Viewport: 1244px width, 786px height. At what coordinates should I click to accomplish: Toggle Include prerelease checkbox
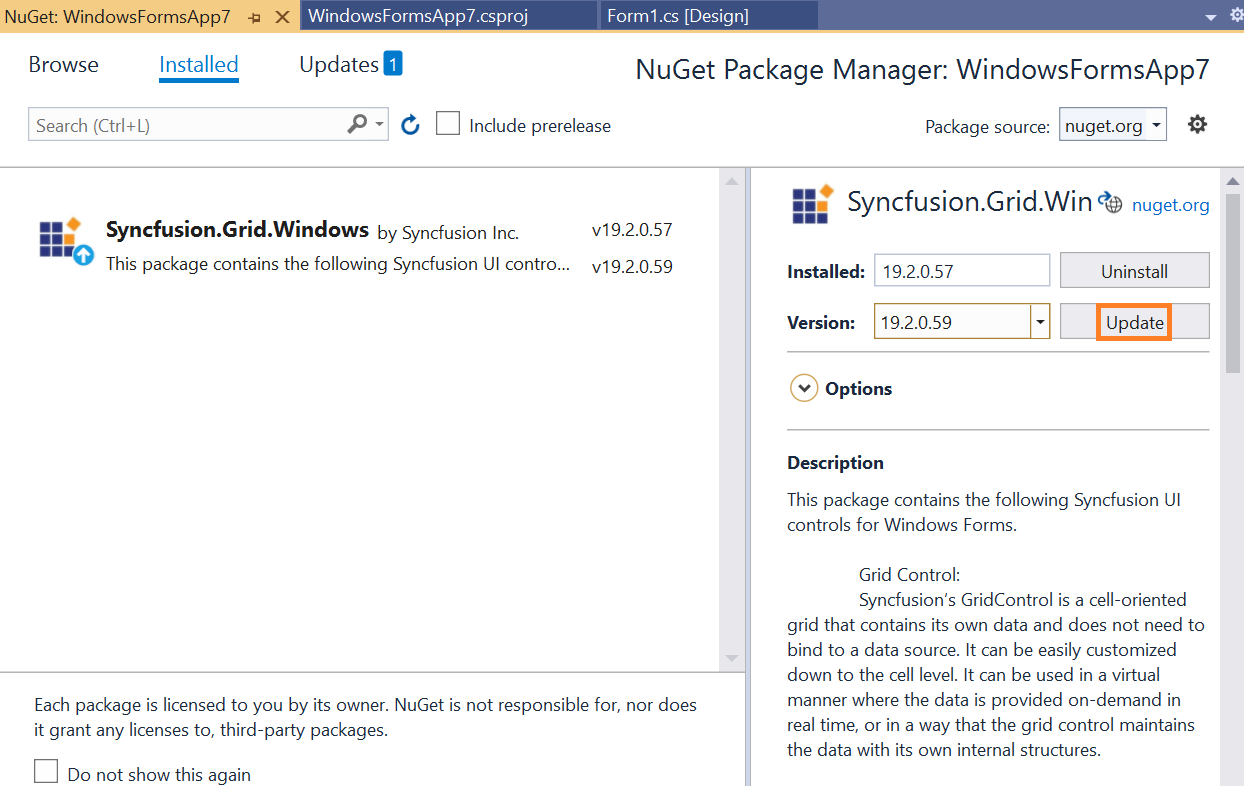(x=448, y=124)
